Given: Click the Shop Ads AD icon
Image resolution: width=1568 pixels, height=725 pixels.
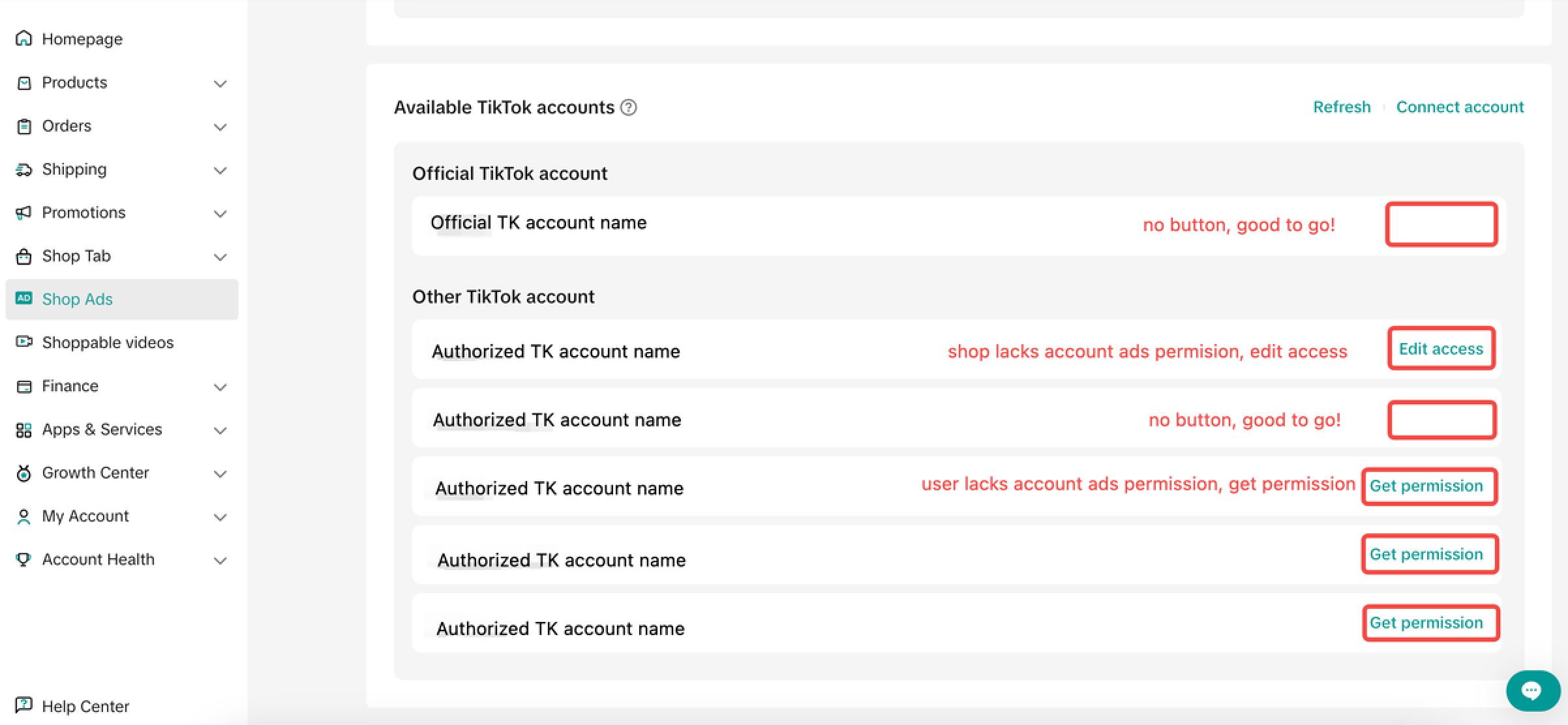Looking at the screenshot, I should (x=23, y=298).
